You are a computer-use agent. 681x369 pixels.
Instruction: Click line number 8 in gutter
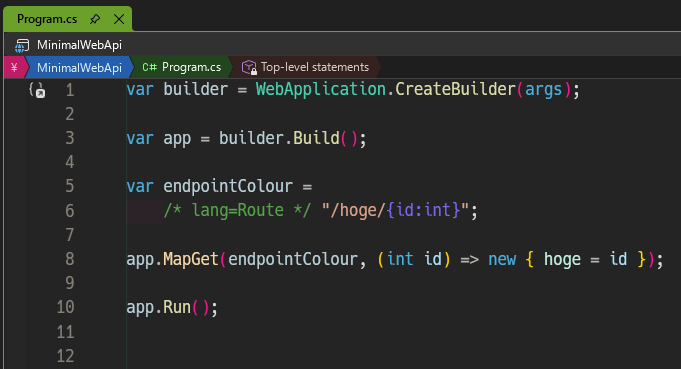[70, 259]
